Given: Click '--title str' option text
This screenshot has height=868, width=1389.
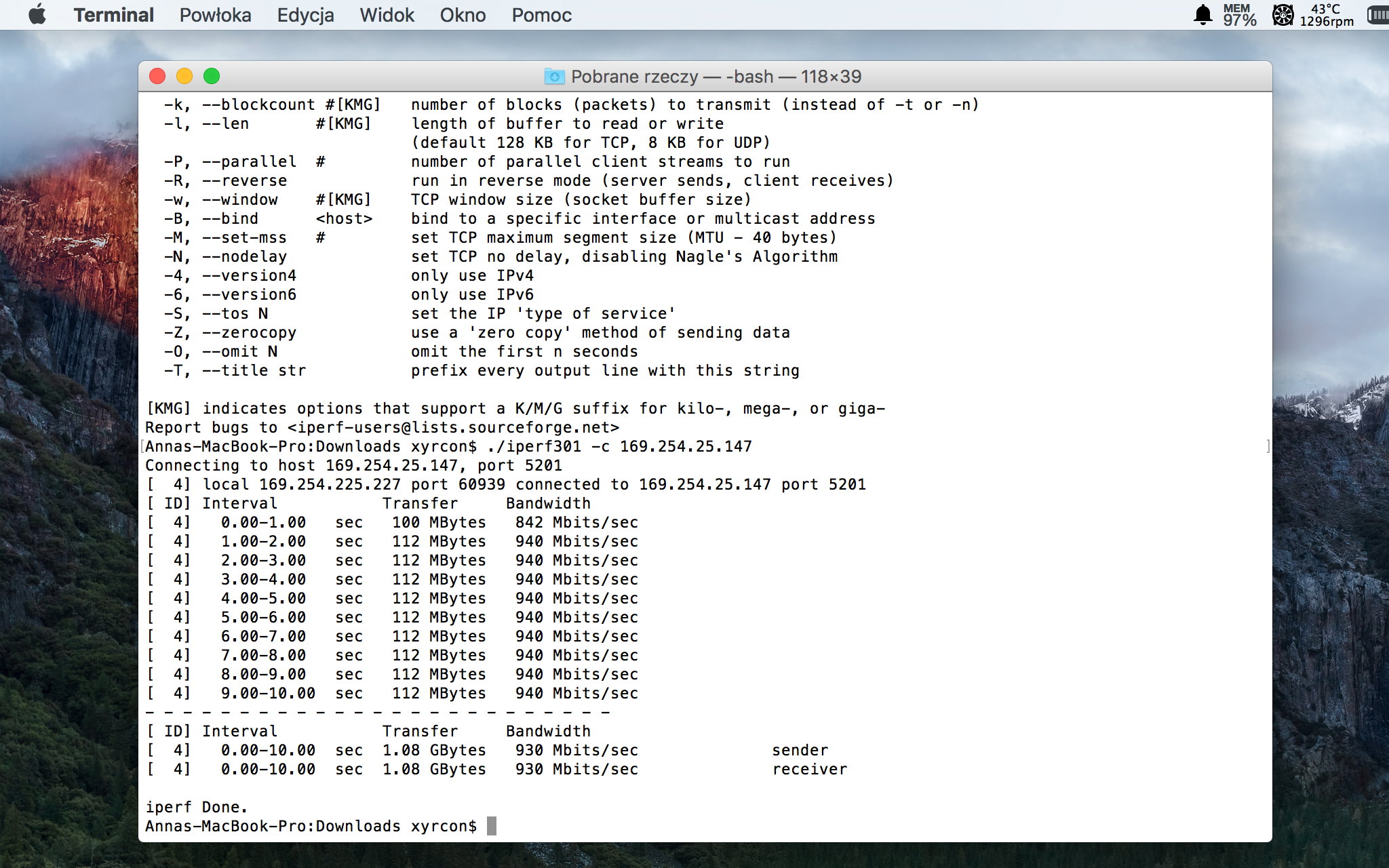Looking at the screenshot, I should (x=254, y=370).
